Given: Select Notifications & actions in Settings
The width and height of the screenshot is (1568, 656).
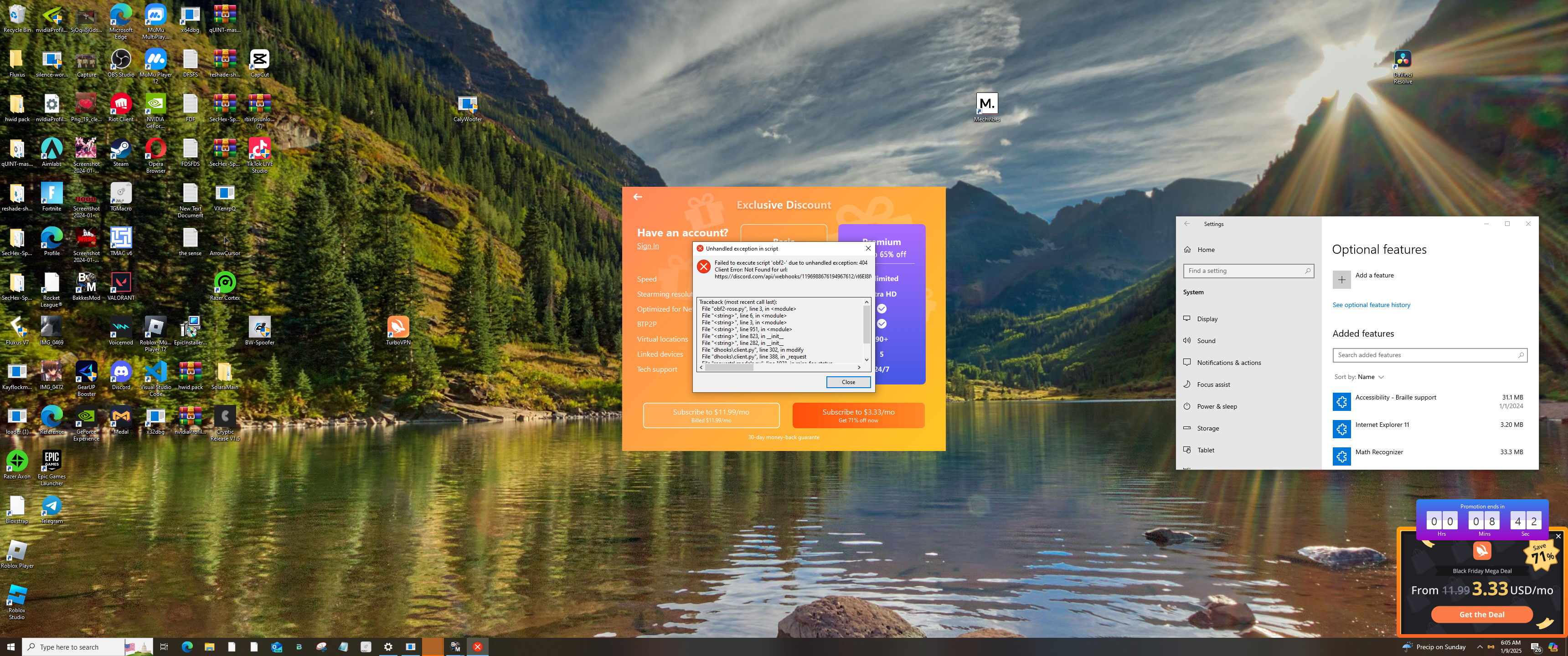Looking at the screenshot, I should click(1228, 363).
